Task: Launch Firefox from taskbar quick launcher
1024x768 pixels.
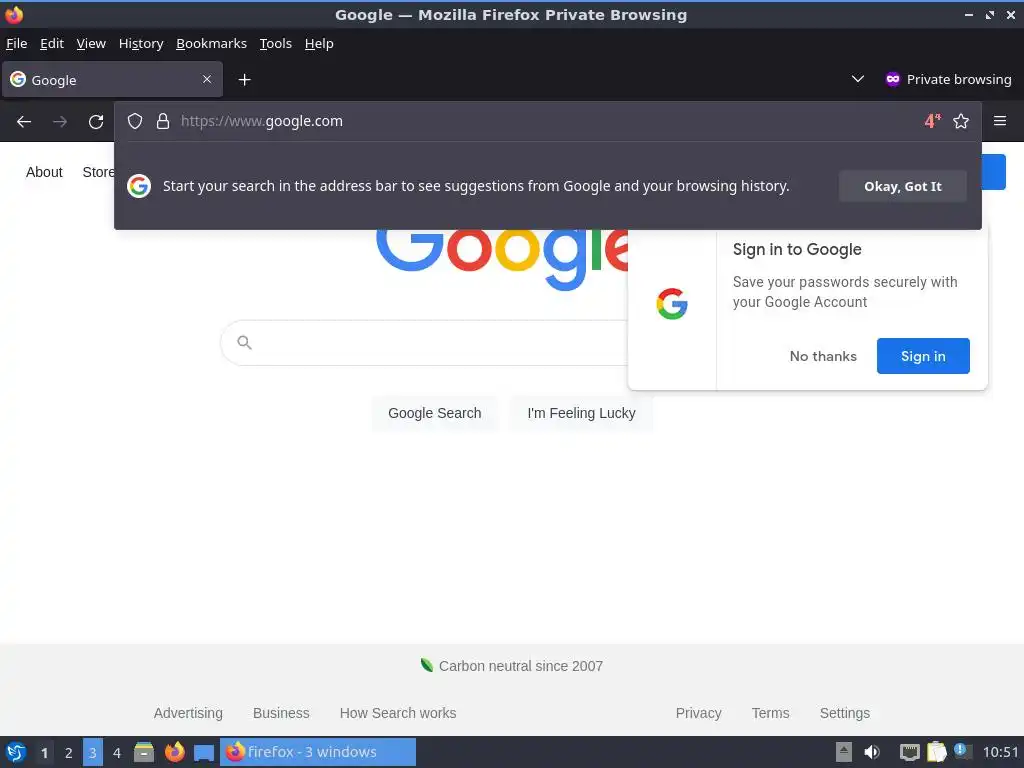Action: point(174,752)
